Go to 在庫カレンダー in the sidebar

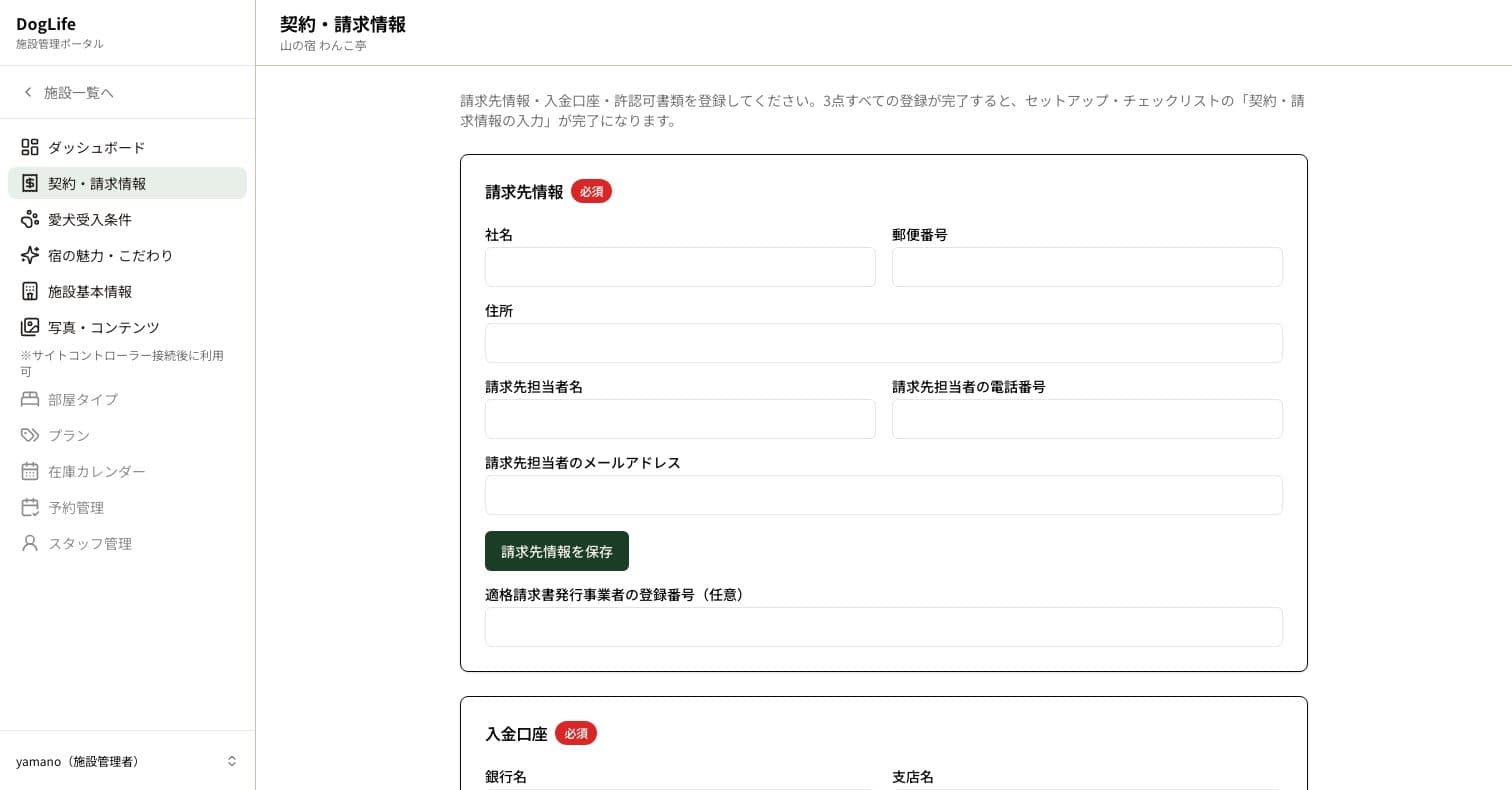coord(127,472)
